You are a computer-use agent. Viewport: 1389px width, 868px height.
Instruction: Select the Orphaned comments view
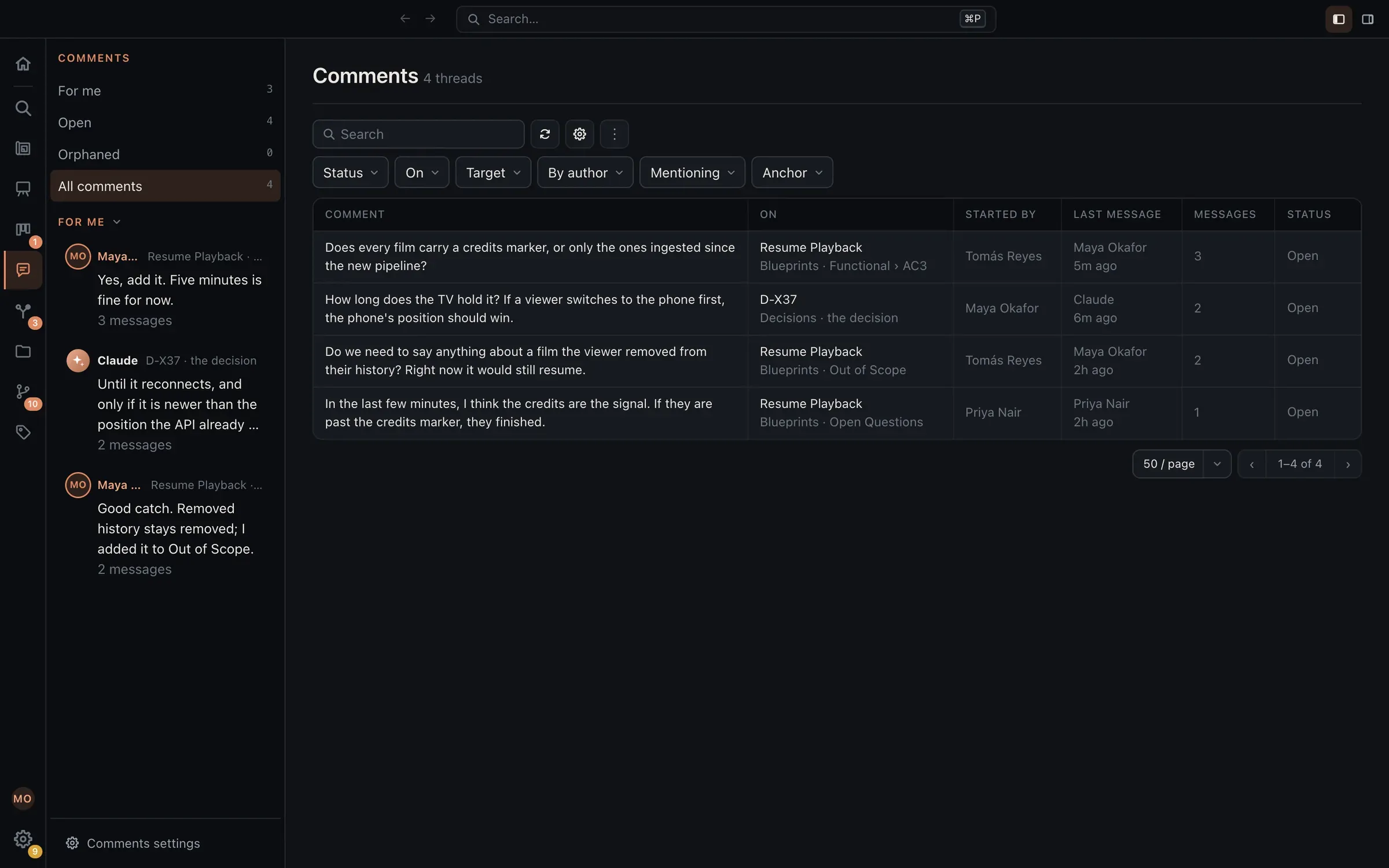[165, 155]
